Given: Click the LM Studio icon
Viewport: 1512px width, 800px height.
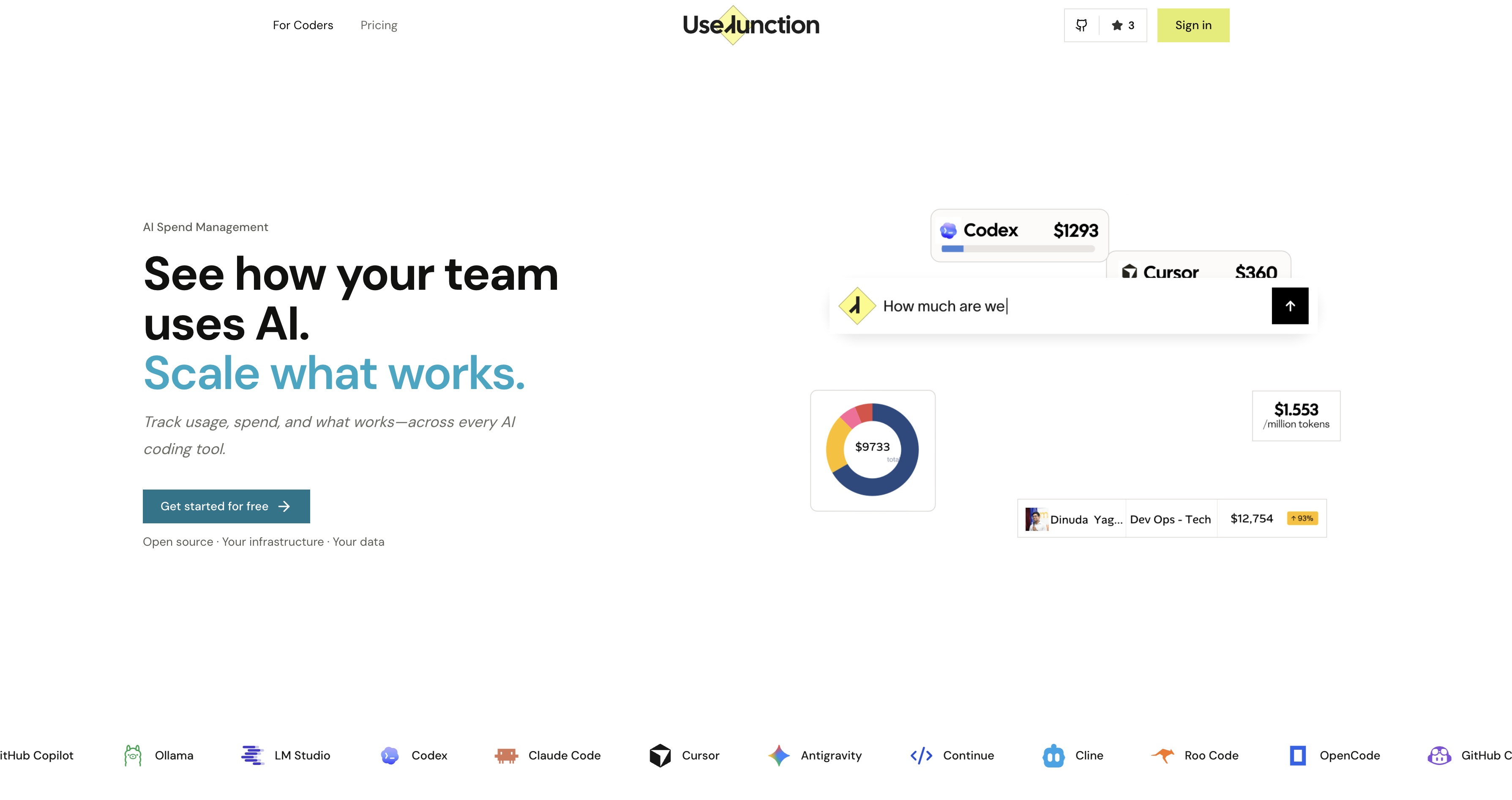Looking at the screenshot, I should (252, 755).
